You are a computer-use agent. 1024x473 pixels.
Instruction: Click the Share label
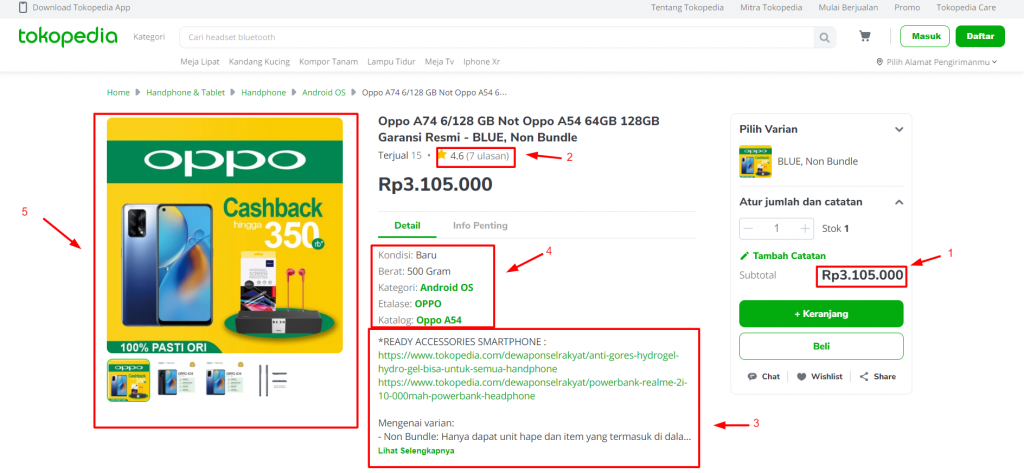(x=885, y=376)
